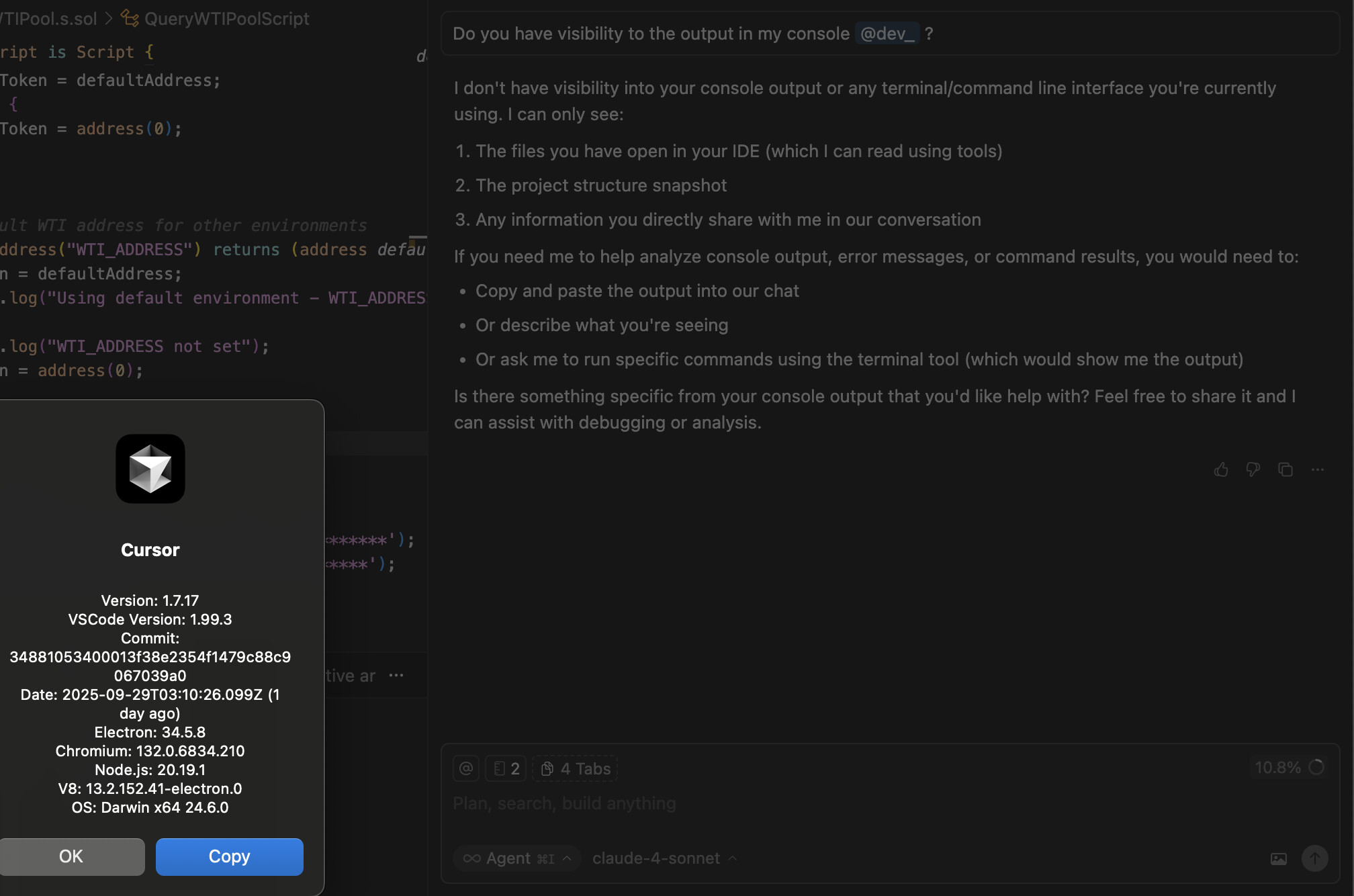Open the response more options ellipsis
The width and height of the screenshot is (1354, 896).
tap(1317, 469)
